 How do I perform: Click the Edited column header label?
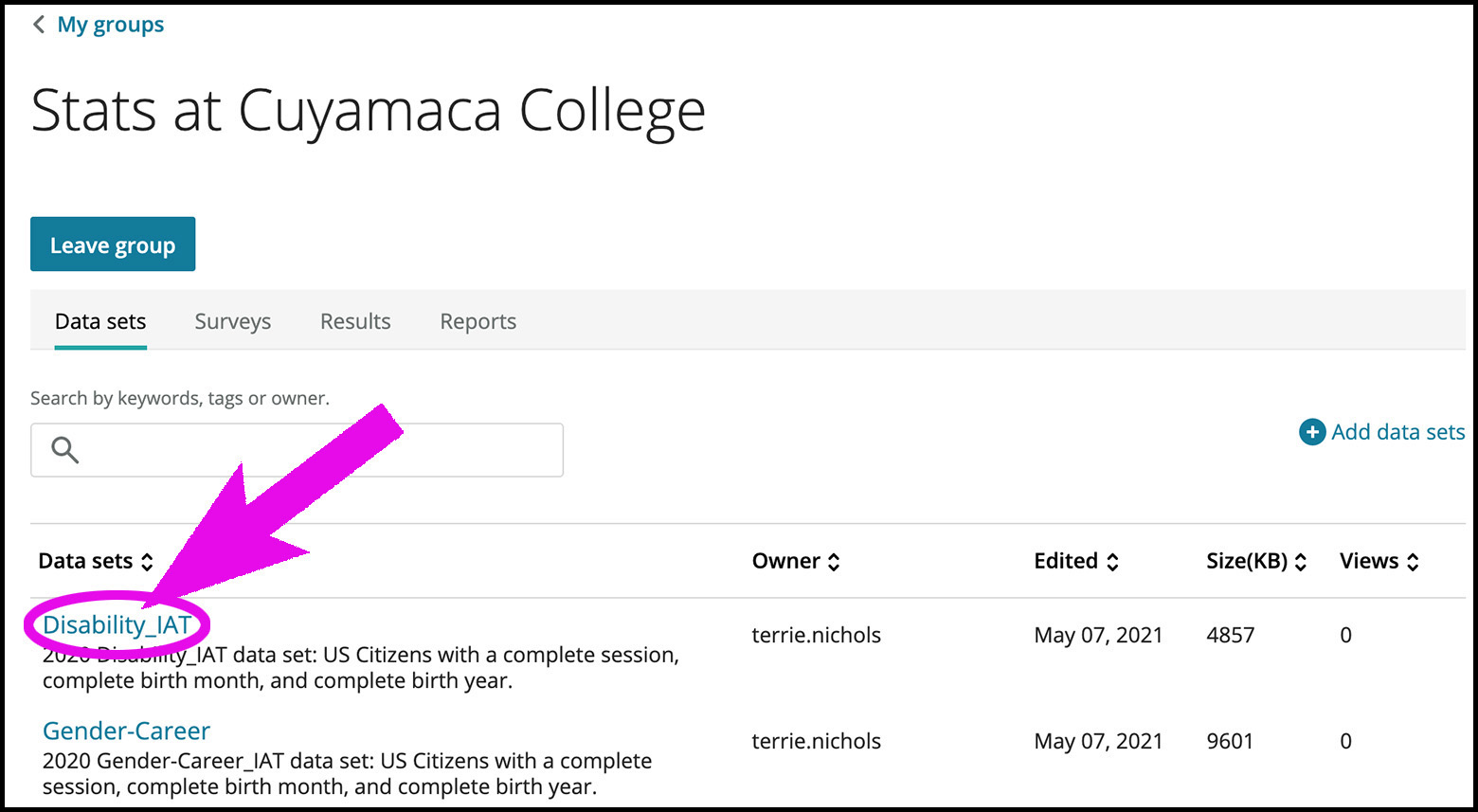tap(1066, 561)
